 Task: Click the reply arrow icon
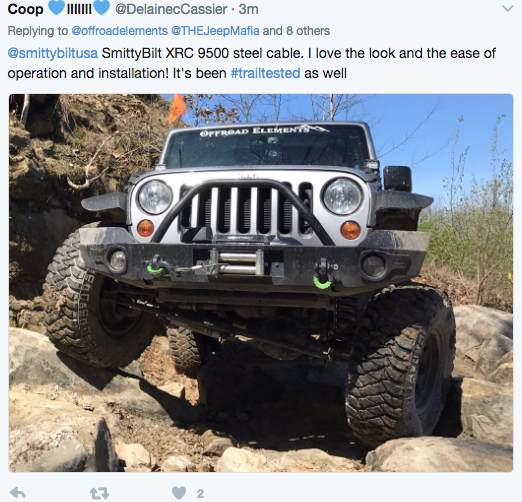(18, 493)
